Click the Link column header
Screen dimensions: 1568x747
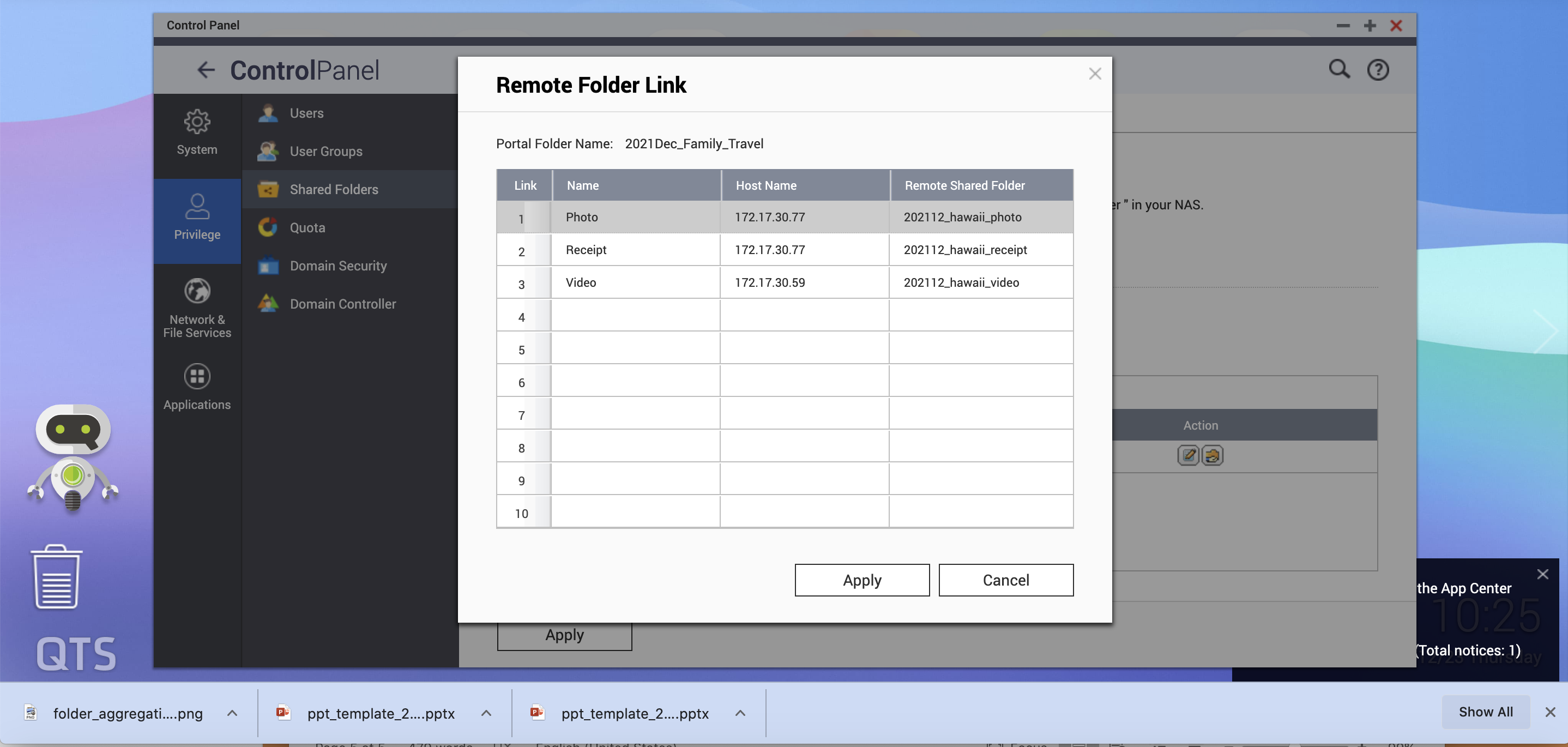[x=524, y=185]
